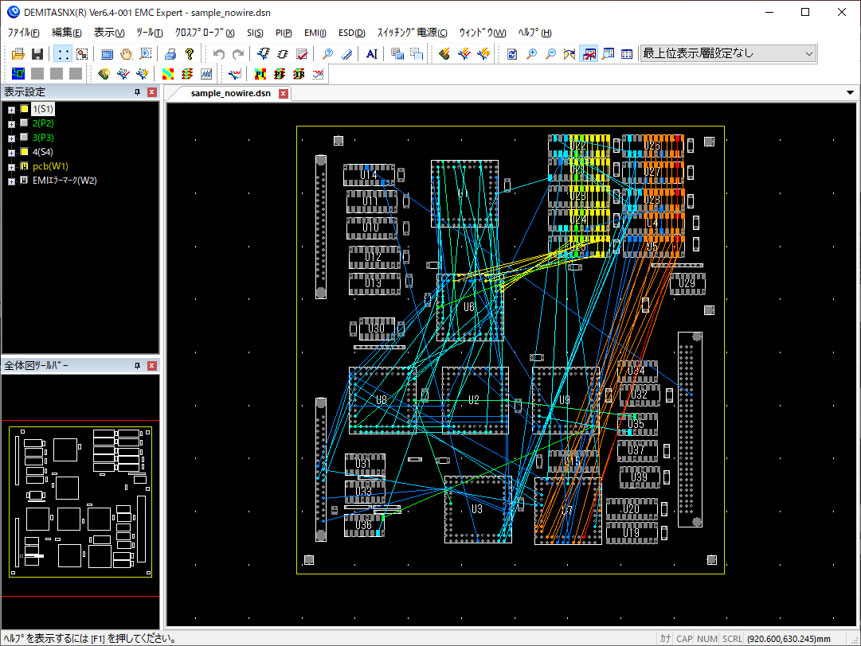Expand the 3(P3) layer node
This screenshot has height=646, width=861.
pos(10,137)
